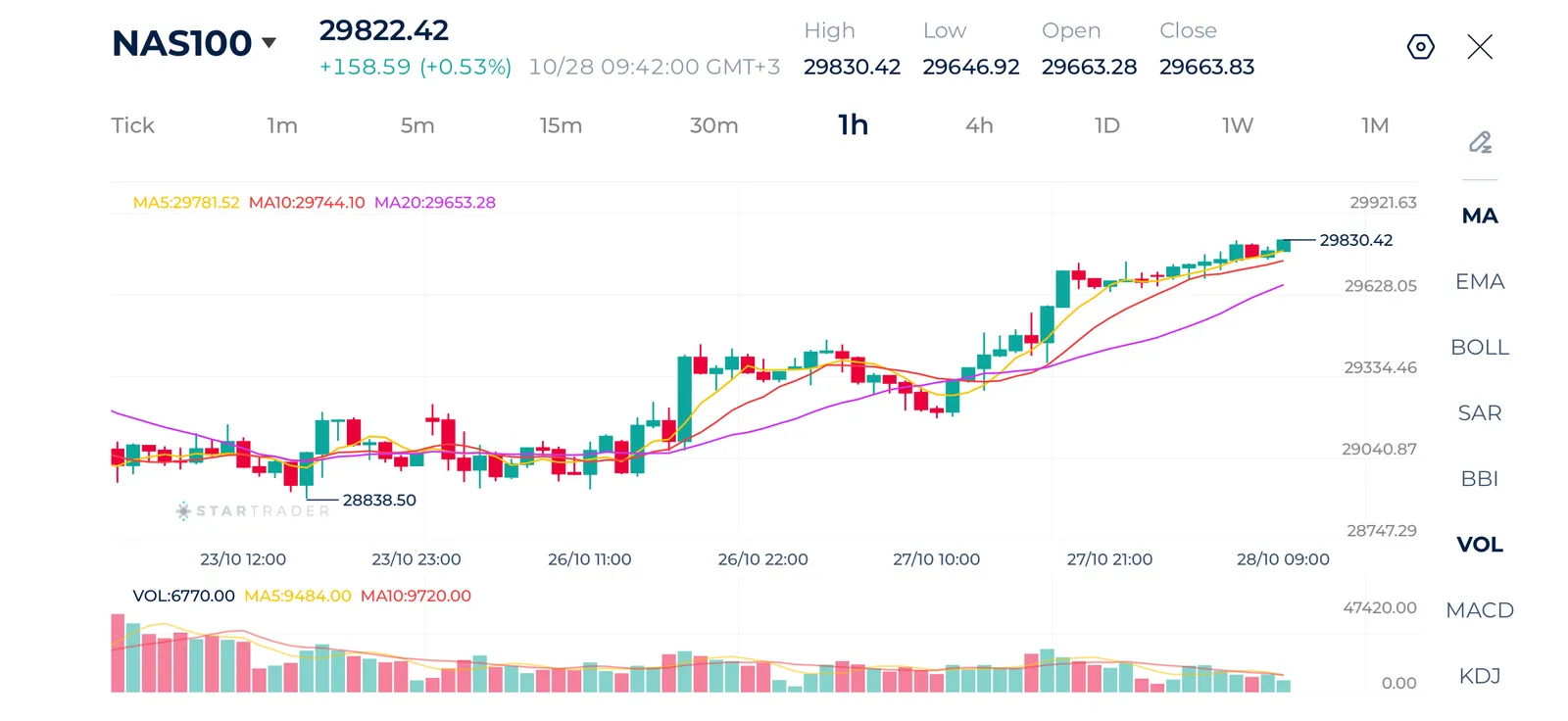Enable the BOLL indicator
The image size is (1568, 721).
tap(1480, 348)
